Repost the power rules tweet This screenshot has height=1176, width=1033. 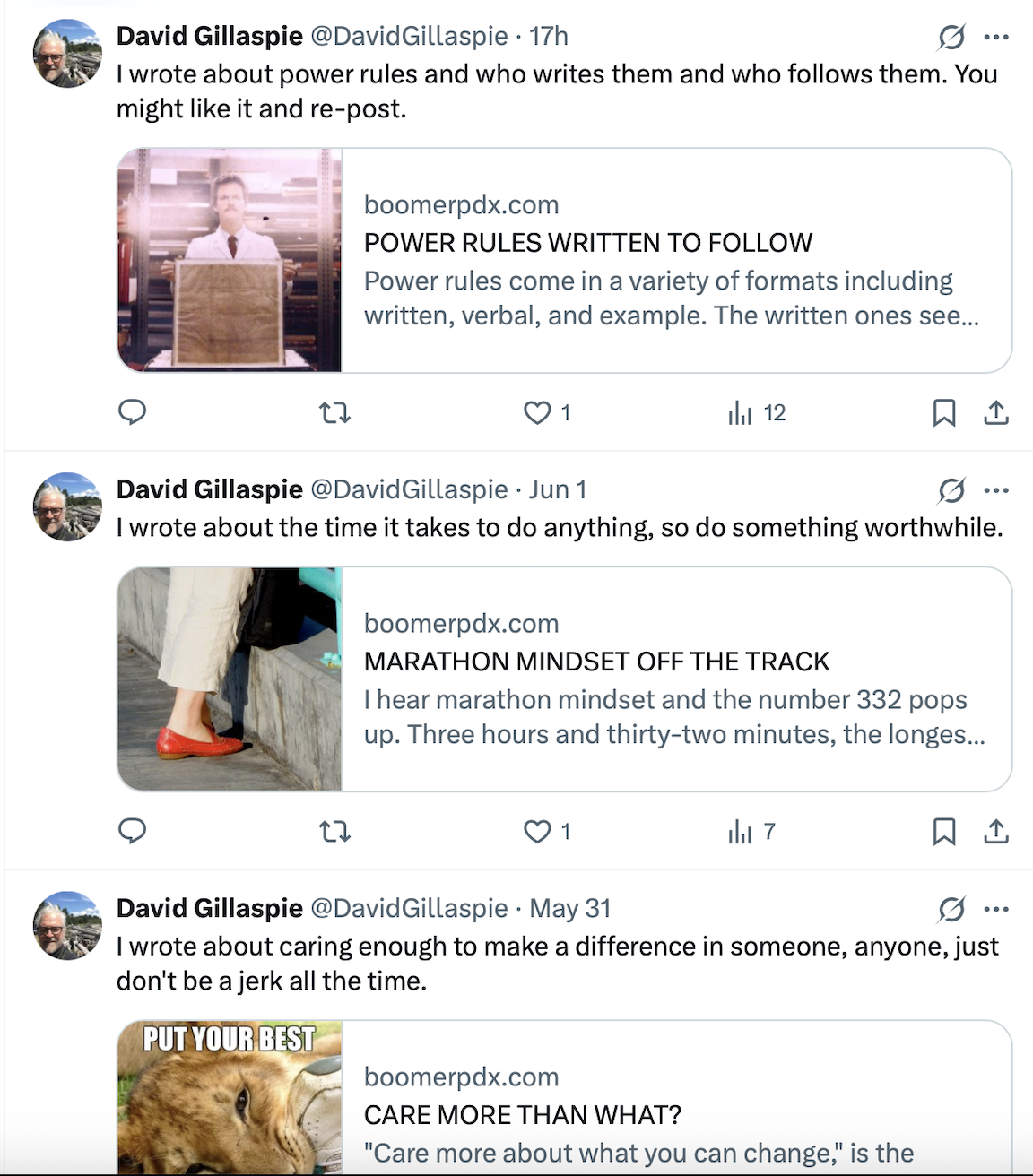(334, 413)
